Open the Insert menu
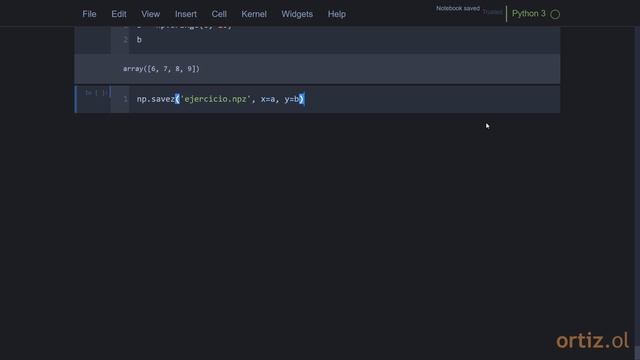This screenshot has width=640, height=360. [186, 14]
